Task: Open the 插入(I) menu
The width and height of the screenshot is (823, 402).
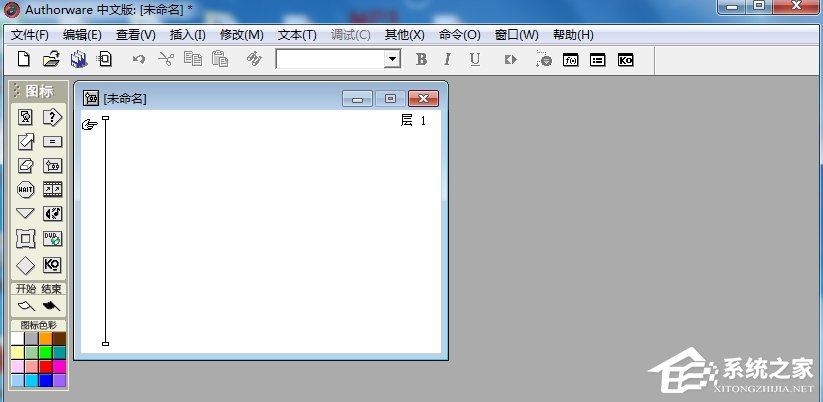Action: (x=187, y=35)
